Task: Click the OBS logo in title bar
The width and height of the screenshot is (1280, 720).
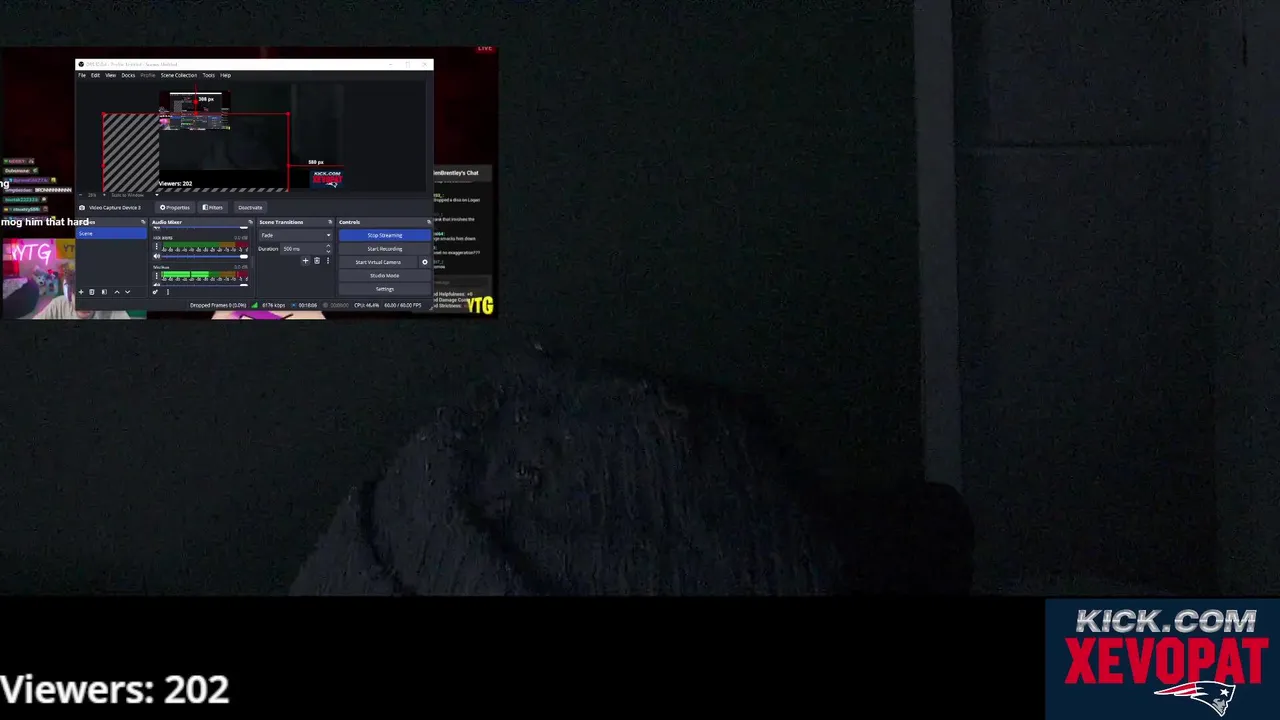Action: tap(83, 65)
